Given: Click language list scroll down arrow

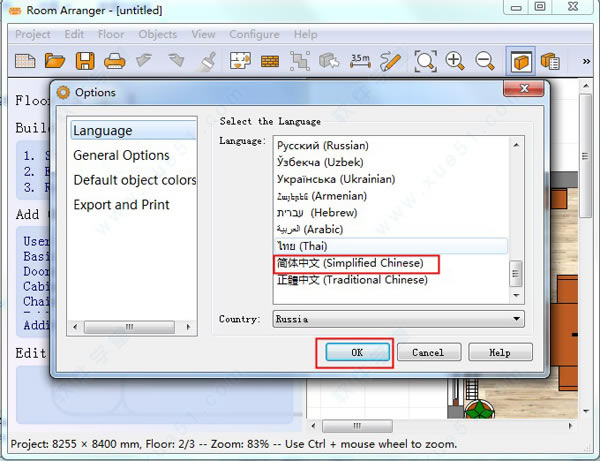Looking at the screenshot, I should [516, 295].
